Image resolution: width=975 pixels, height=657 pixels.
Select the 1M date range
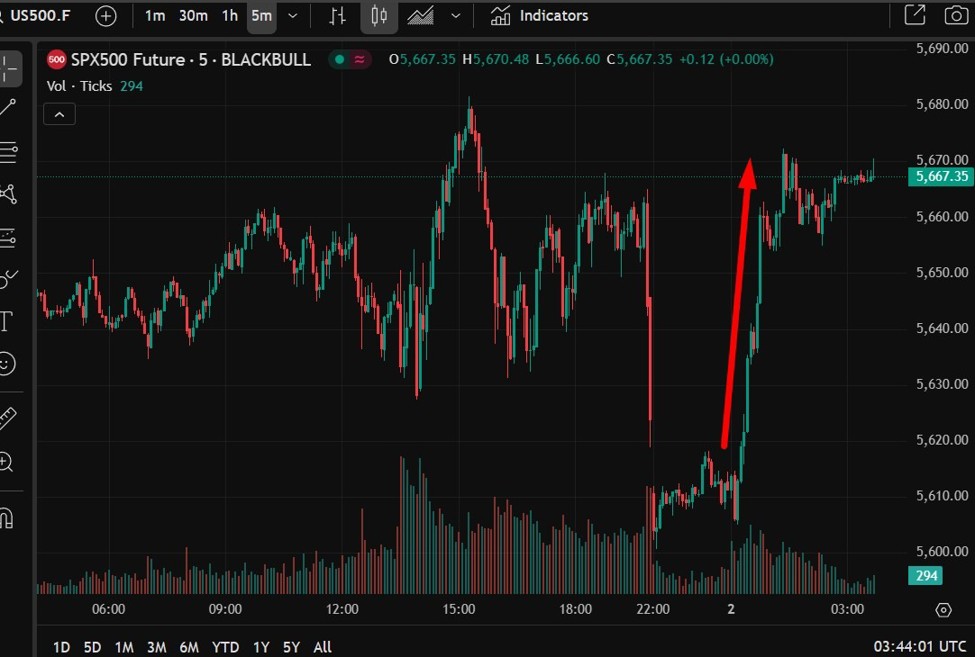click(x=124, y=647)
